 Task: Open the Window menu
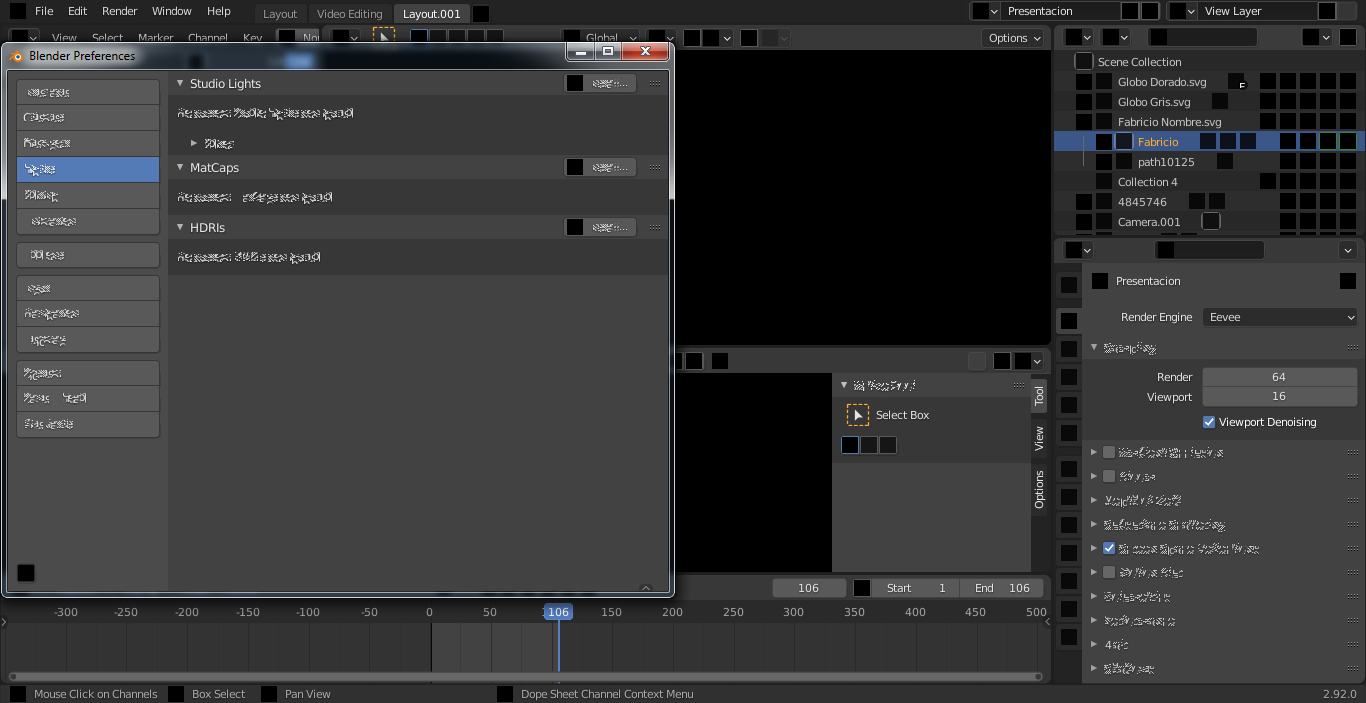pos(172,11)
